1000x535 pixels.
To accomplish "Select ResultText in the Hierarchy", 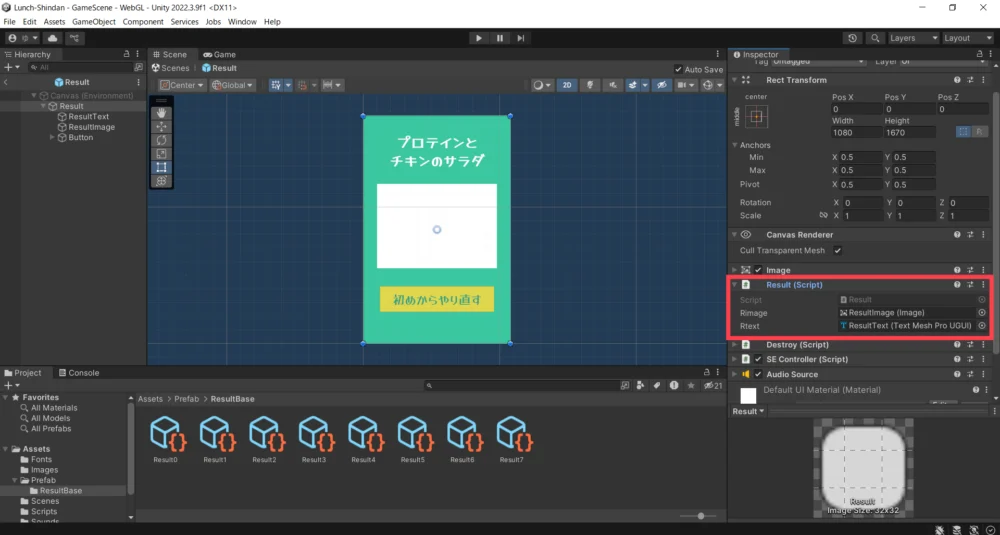I will tap(89, 117).
